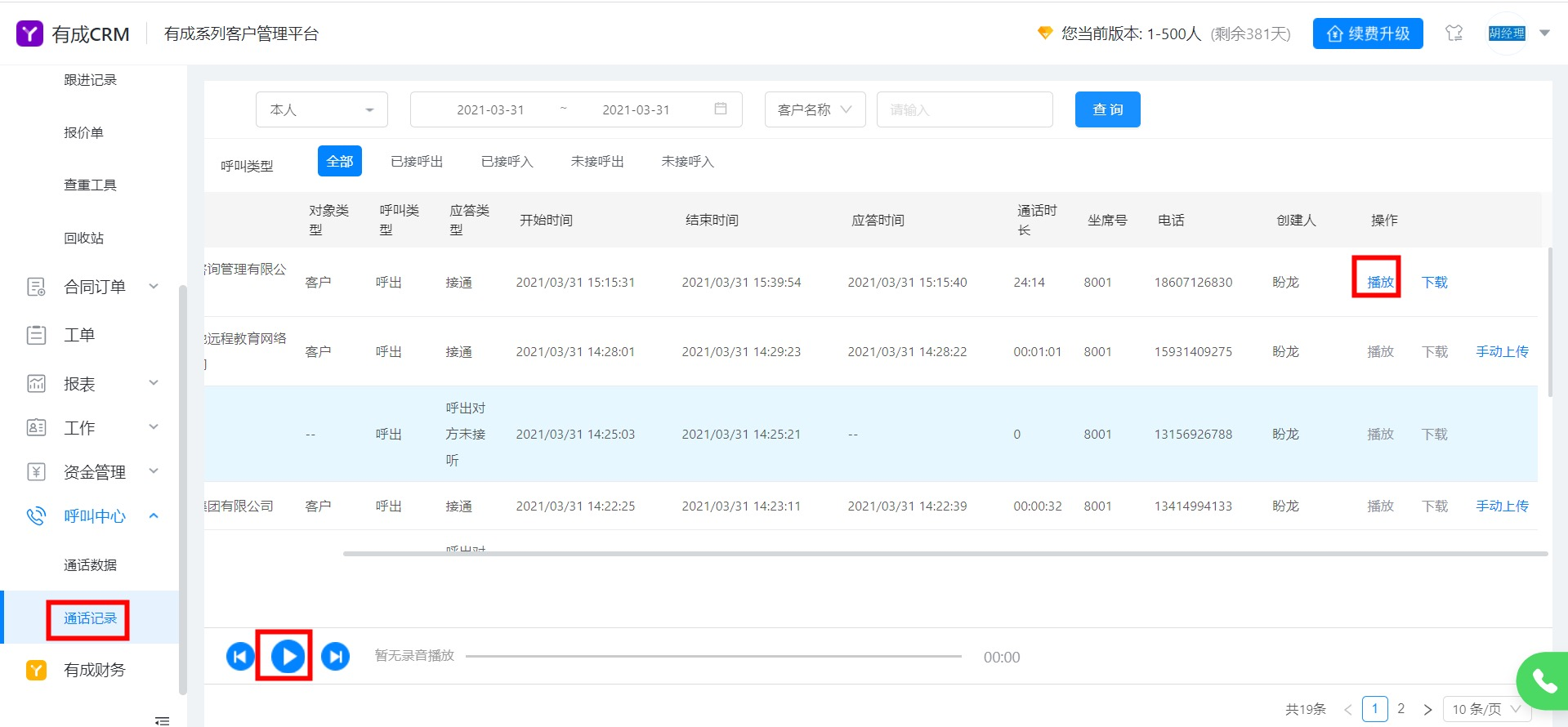Image resolution: width=1568 pixels, height=727 pixels.
Task: Open 通话数据 in sidebar
Action: (x=90, y=565)
